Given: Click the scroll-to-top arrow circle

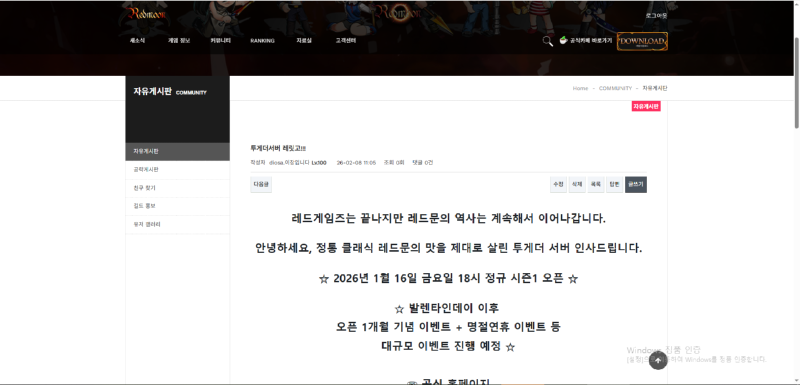Looking at the screenshot, I should pyautogui.click(x=658, y=361).
